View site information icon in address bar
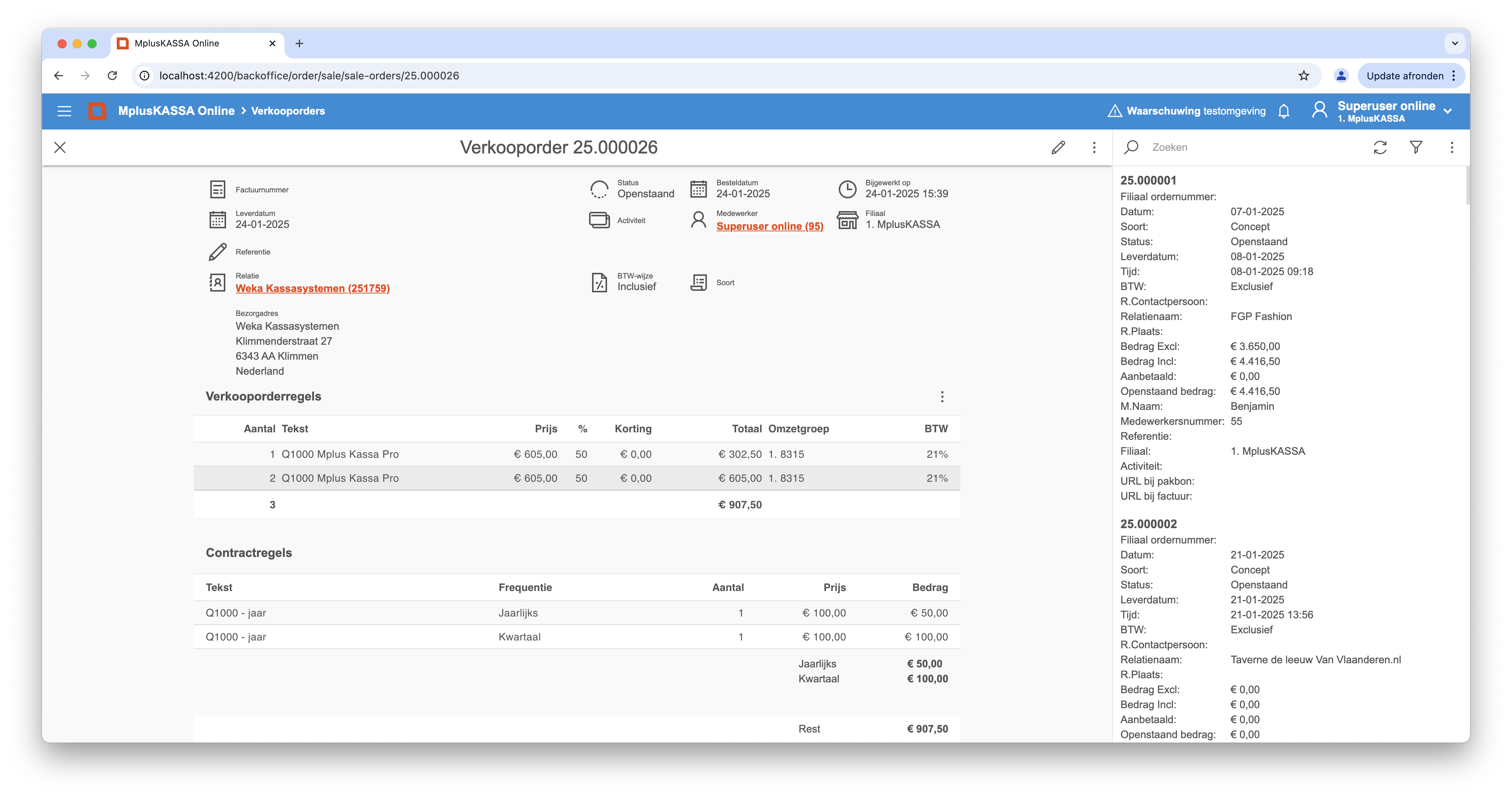 click(x=144, y=76)
